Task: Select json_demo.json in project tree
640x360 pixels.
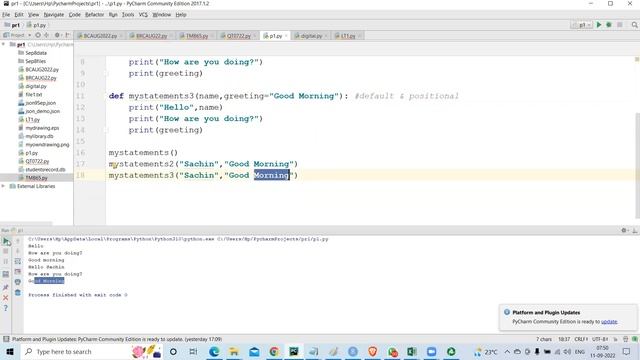Action: pos(42,111)
